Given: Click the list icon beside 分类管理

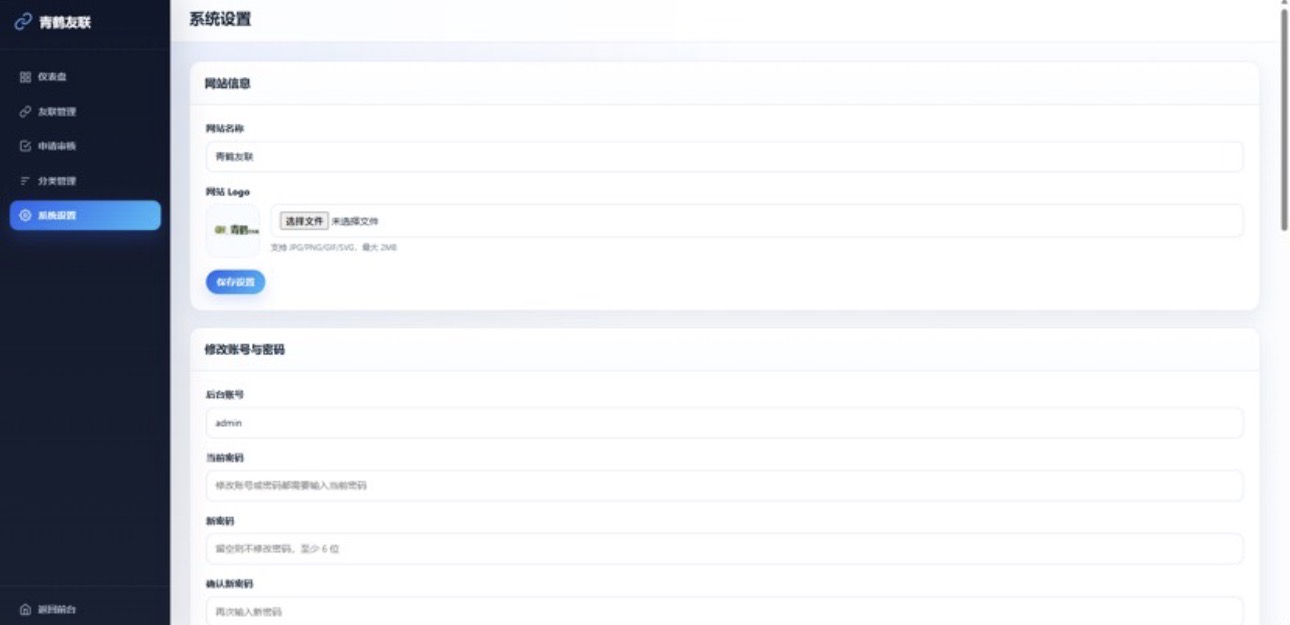Looking at the screenshot, I should pos(26,181).
